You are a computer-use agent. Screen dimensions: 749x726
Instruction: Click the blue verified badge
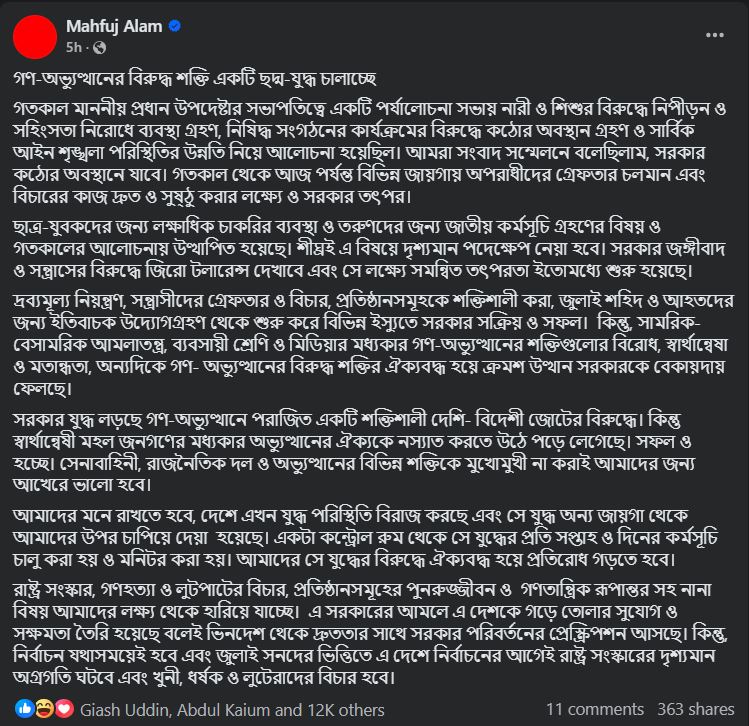click(x=174, y=26)
